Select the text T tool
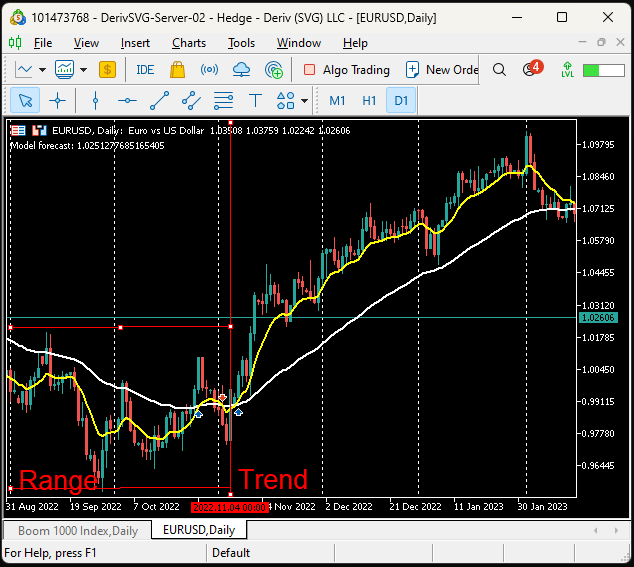The image size is (634, 567). (x=256, y=100)
